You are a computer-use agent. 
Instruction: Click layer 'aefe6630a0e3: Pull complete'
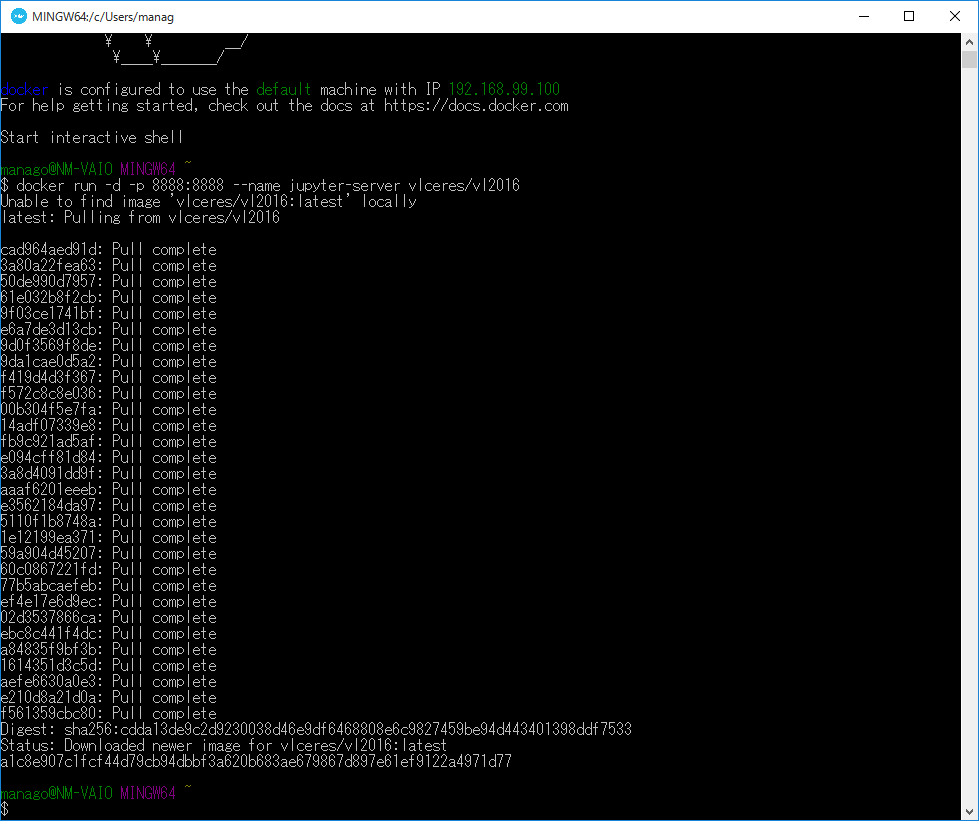(x=109, y=682)
